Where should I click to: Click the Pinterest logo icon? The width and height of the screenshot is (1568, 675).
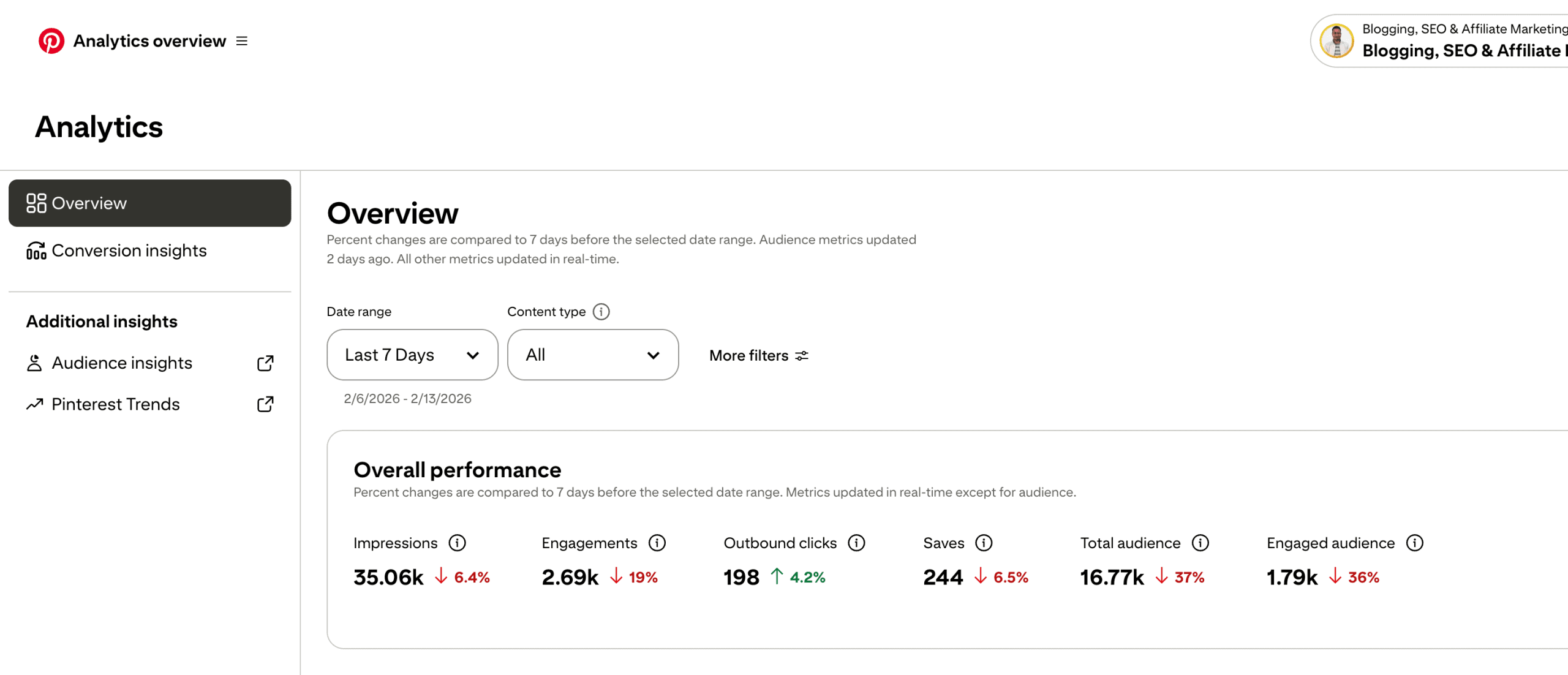click(52, 40)
